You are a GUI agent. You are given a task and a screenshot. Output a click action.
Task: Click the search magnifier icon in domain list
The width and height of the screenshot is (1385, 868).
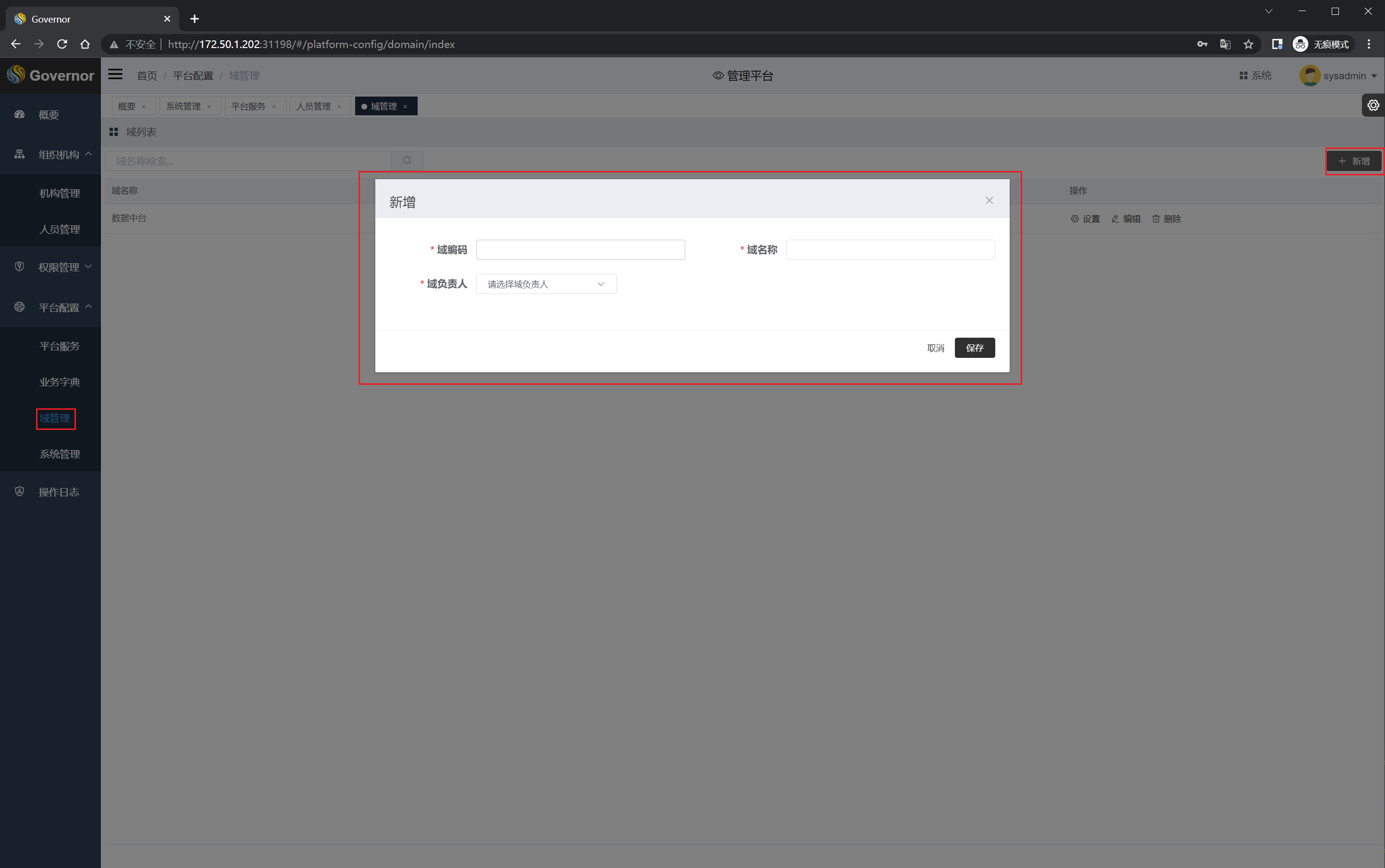tap(407, 161)
